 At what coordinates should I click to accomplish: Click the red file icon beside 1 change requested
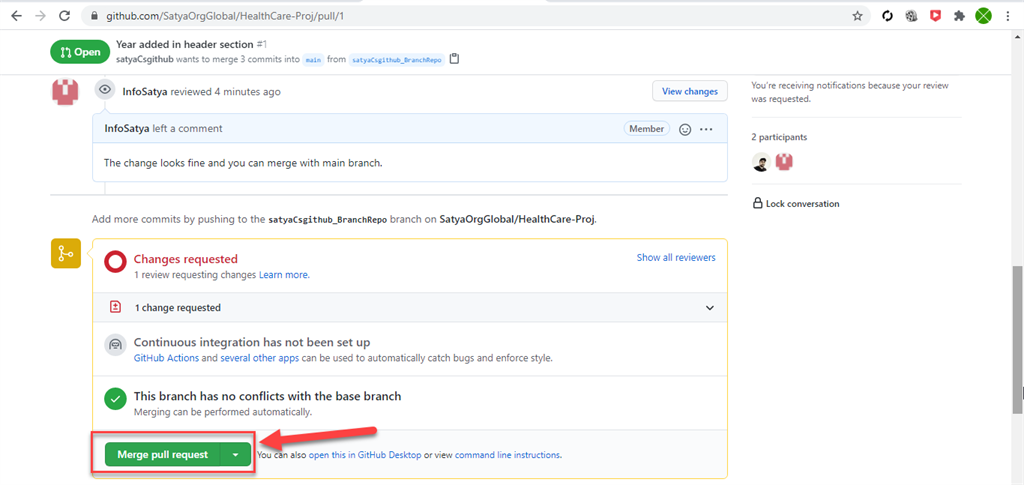tap(116, 307)
